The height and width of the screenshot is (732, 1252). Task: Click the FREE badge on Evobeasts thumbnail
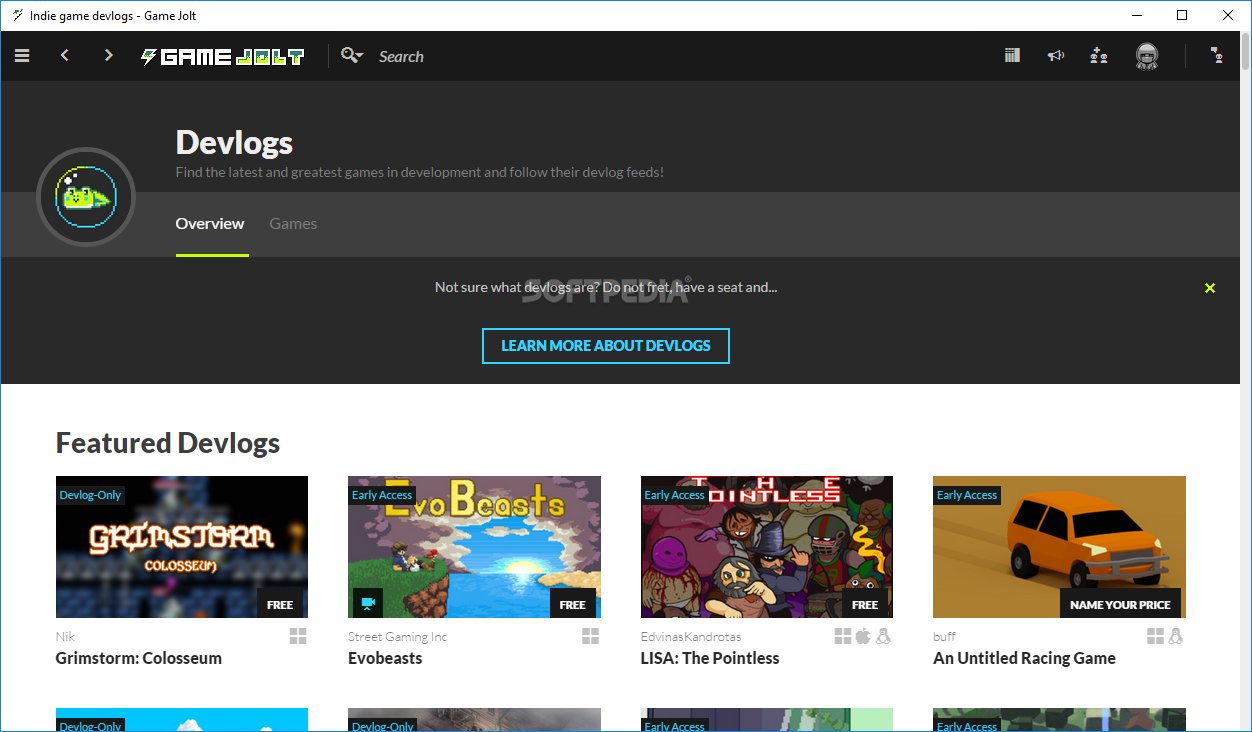click(573, 604)
